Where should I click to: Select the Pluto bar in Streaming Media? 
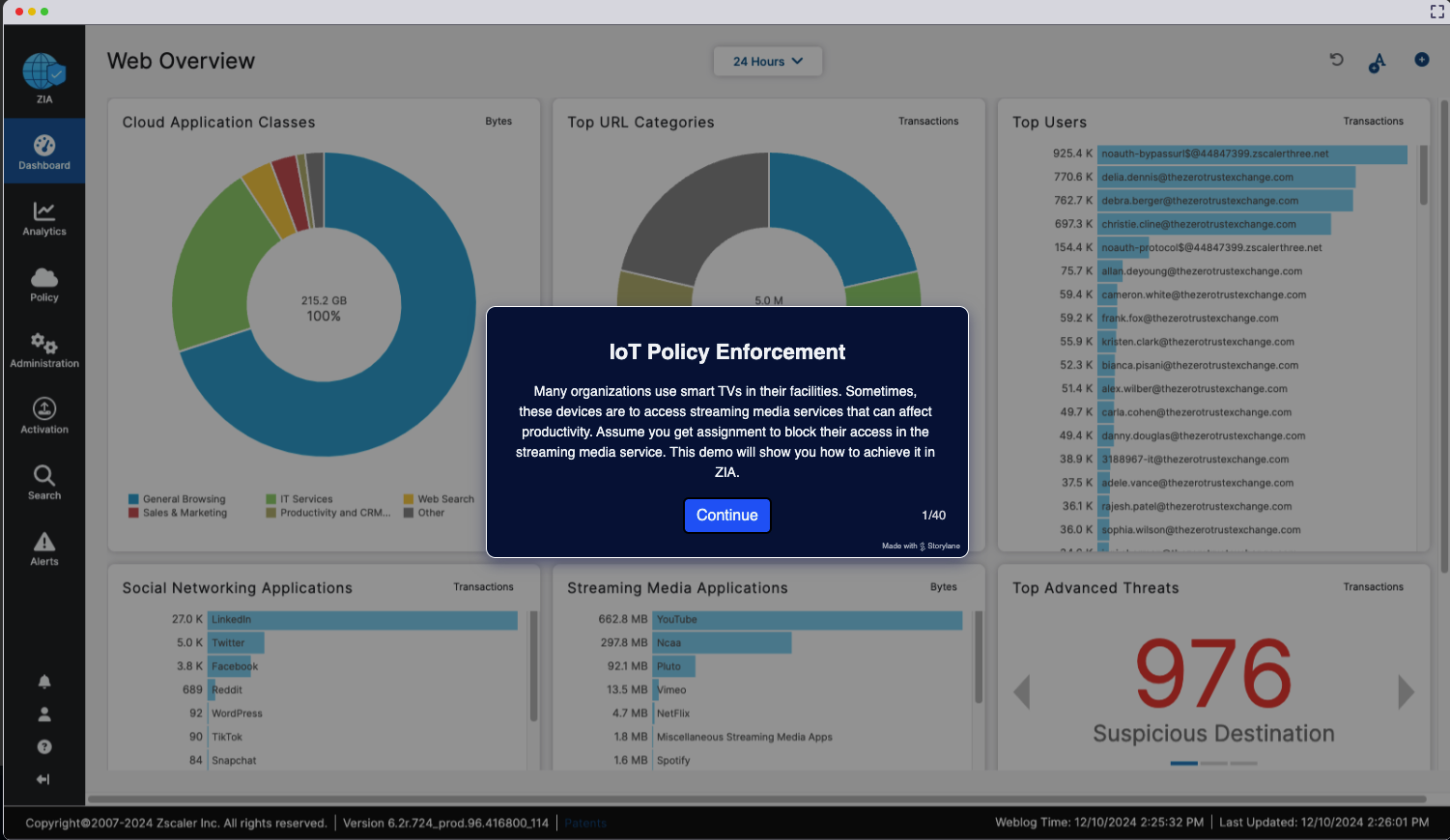pos(674,666)
